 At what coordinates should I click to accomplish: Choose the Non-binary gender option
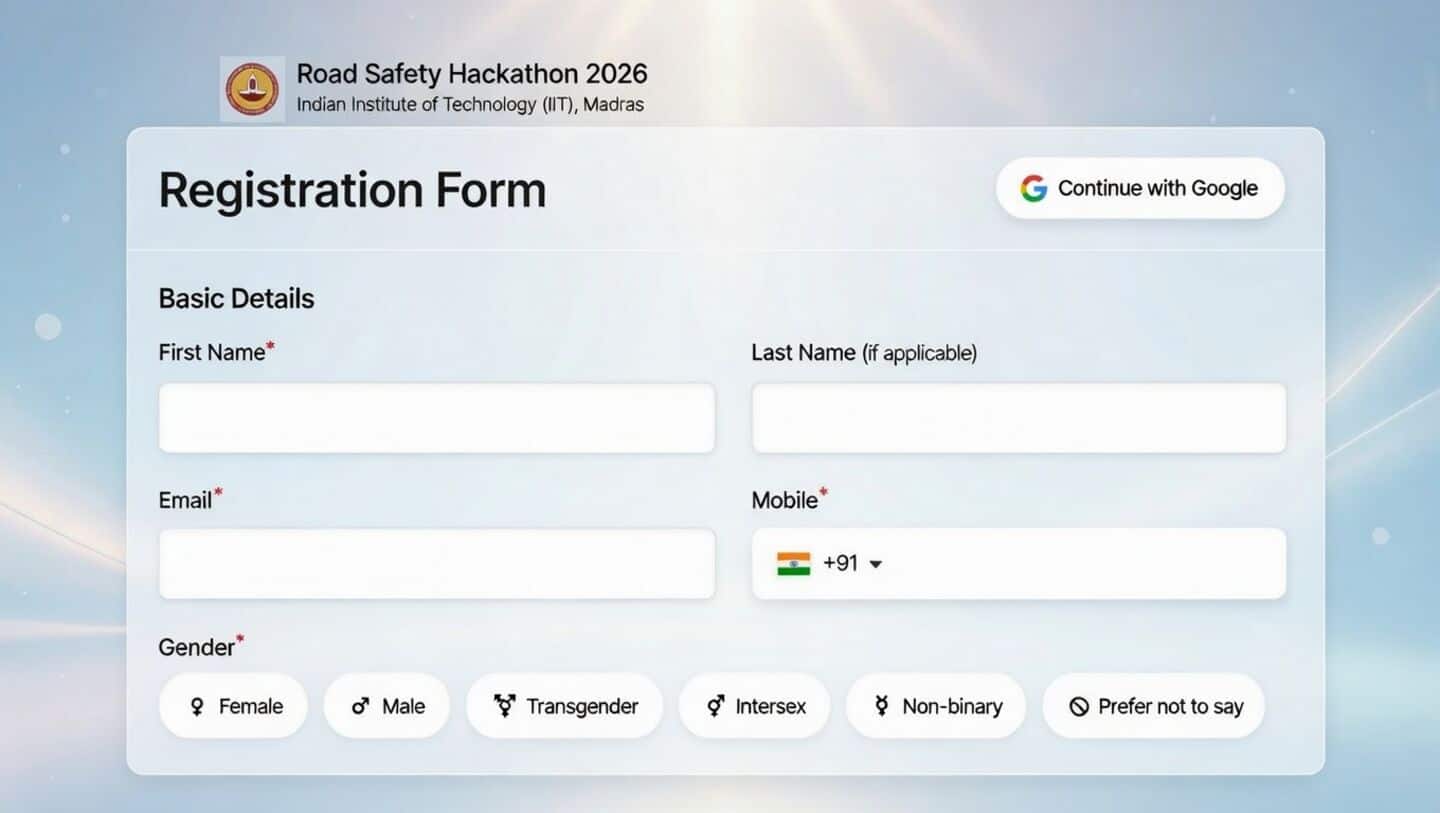935,706
